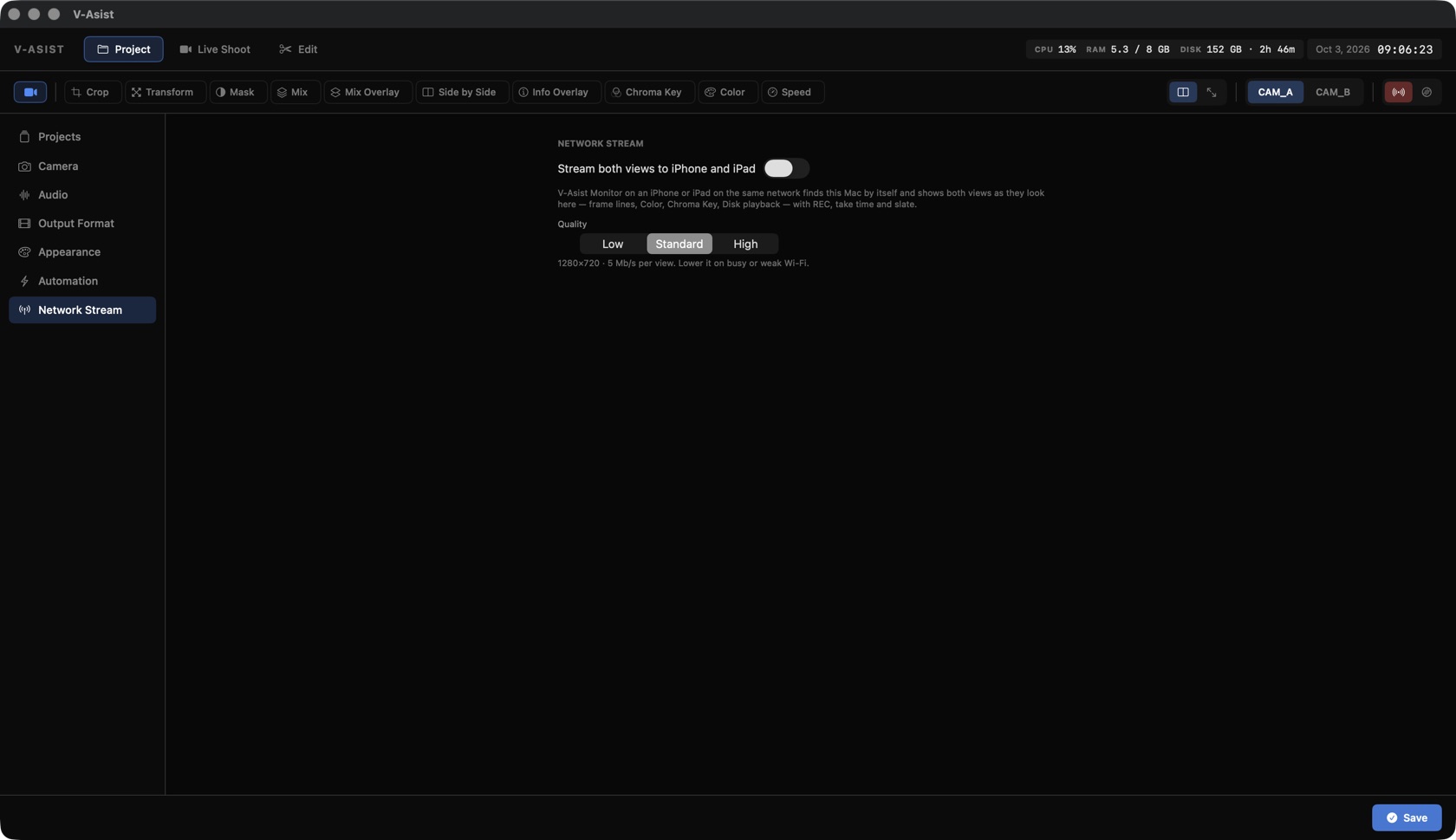The height and width of the screenshot is (840, 1456).
Task: Open Automation in the sidebar
Action: [82, 281]
